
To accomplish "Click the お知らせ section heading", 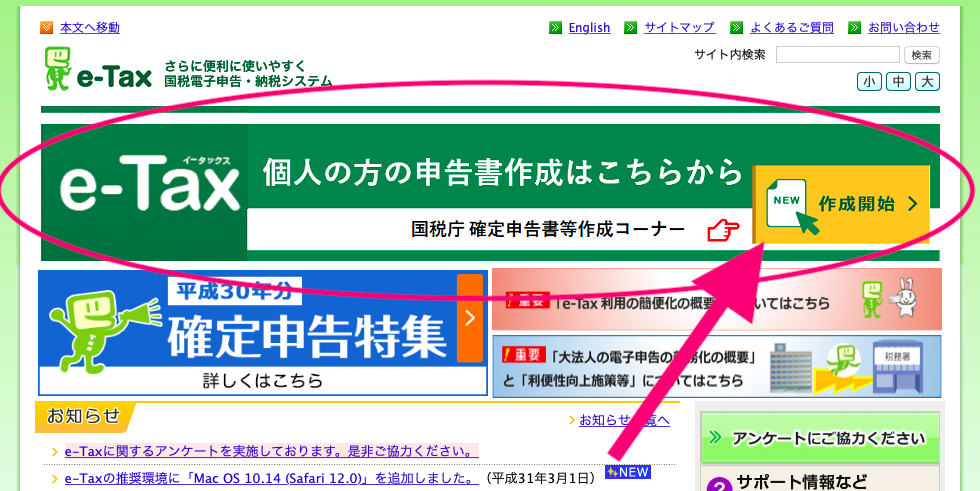I will tap(85, 417).
